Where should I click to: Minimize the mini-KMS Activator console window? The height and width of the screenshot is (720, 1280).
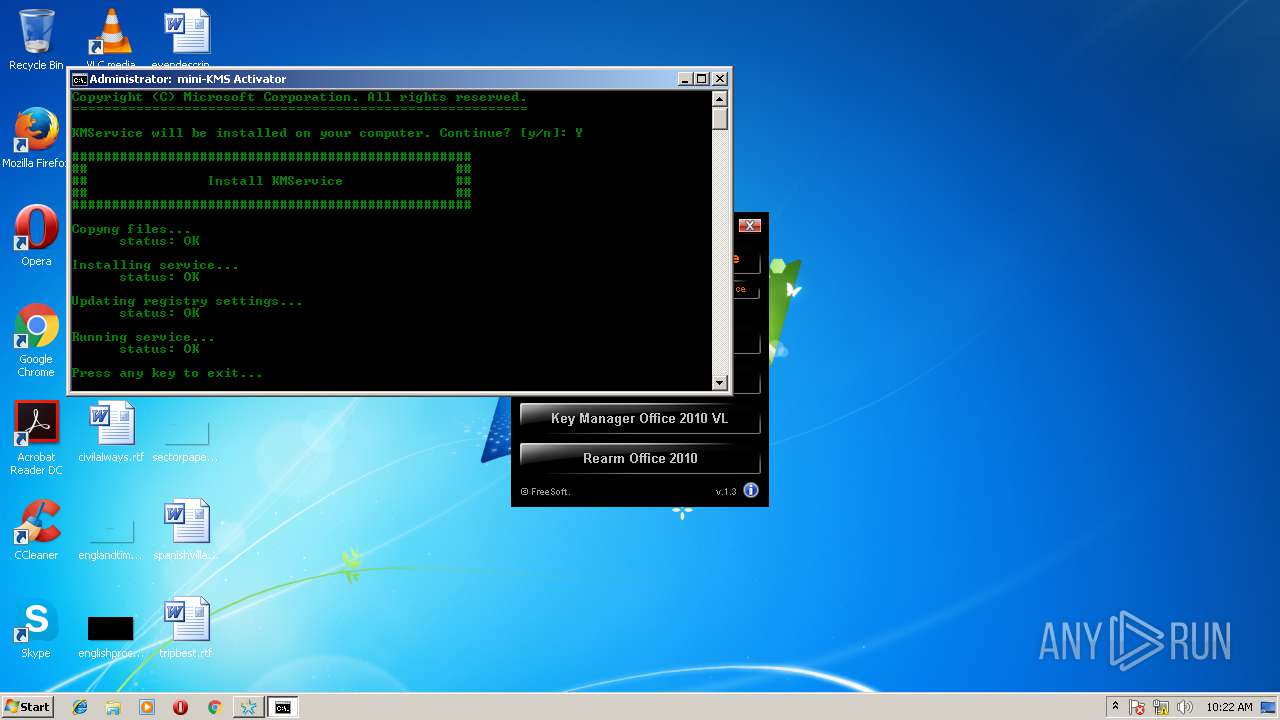(685, 79)
